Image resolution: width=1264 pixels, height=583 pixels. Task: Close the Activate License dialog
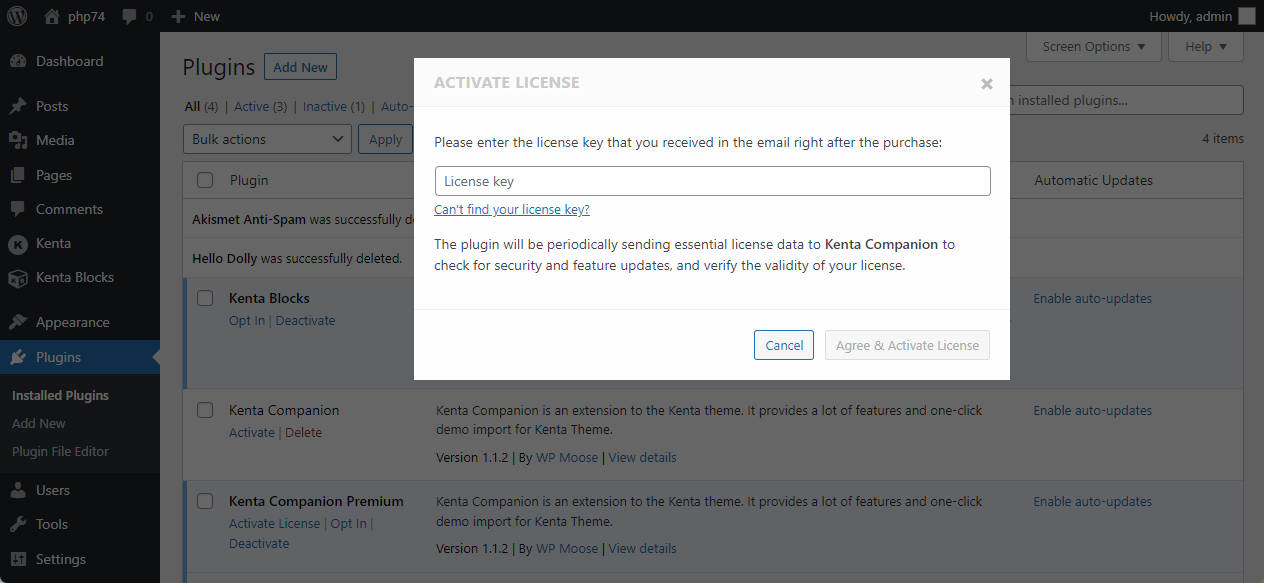point(987,84)
